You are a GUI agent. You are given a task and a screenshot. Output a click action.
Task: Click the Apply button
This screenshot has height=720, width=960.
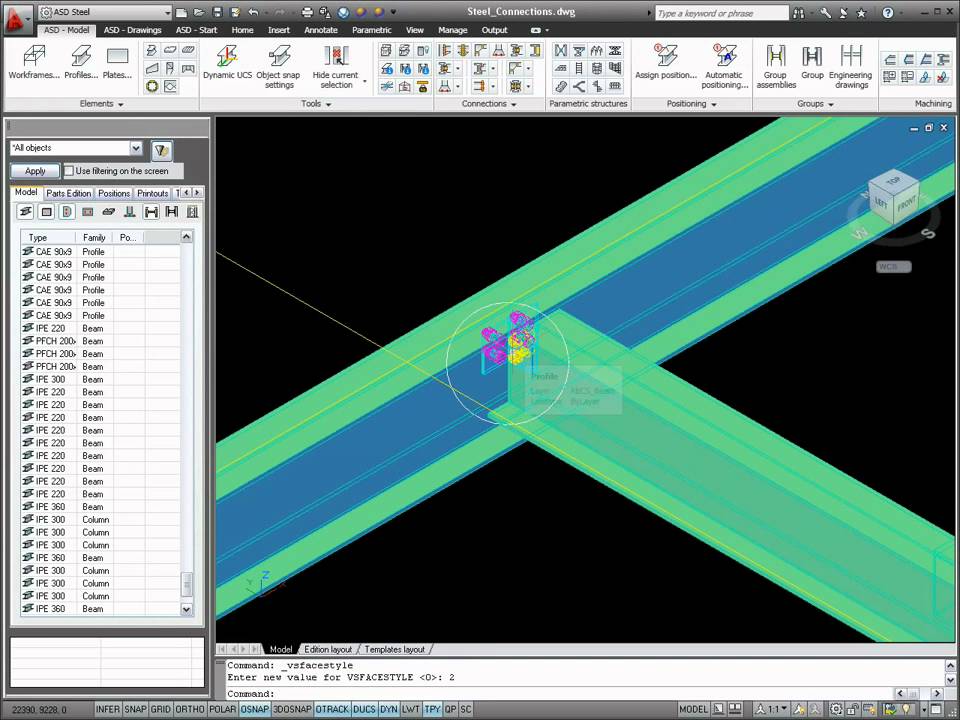(35, 171)
